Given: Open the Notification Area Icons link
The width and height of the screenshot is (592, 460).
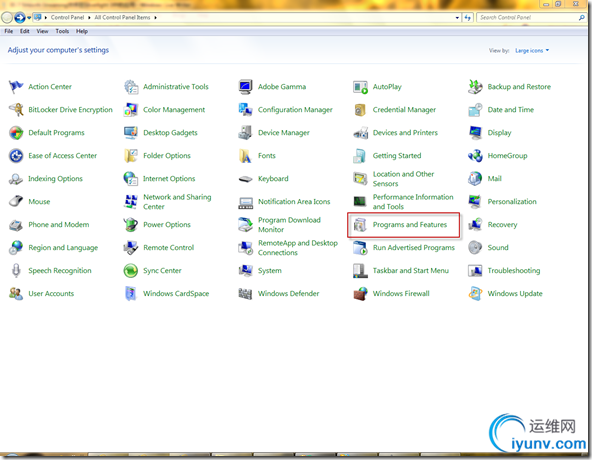Looking at the screenshot, I should point(294,202).
